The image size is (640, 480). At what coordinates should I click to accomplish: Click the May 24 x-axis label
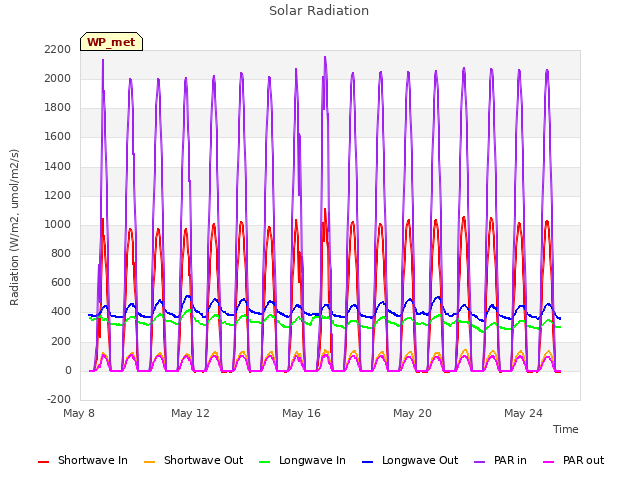[523, 413]
